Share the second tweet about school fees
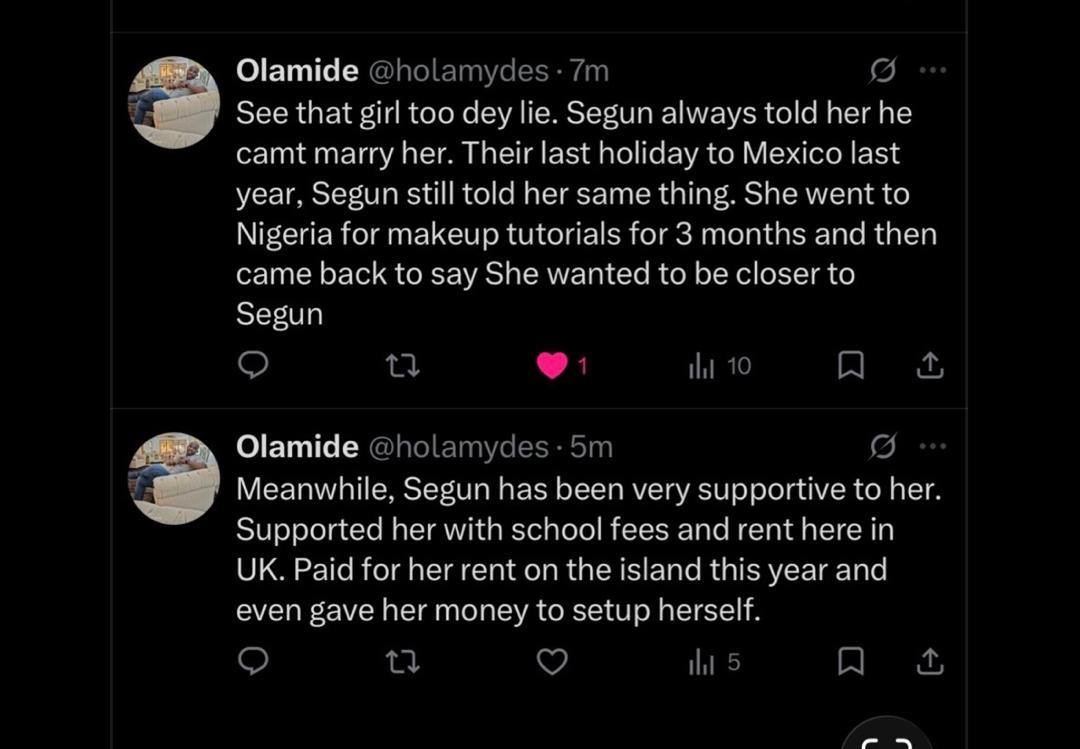This screenshot has width=1080, height=749. (930, 661)
